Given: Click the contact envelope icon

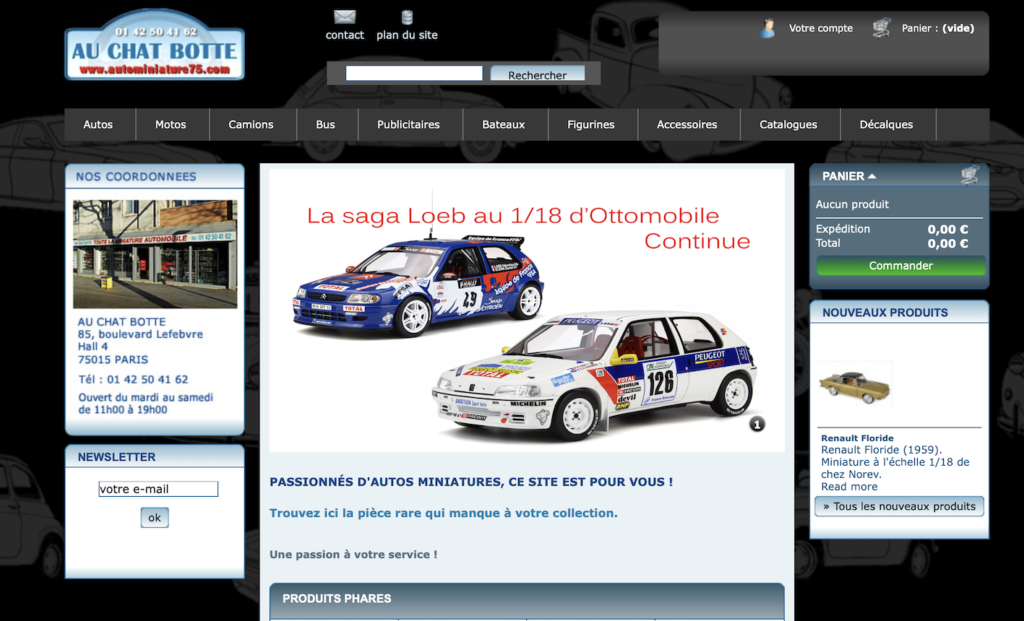Looking at the screenshot, I should 344,17.
